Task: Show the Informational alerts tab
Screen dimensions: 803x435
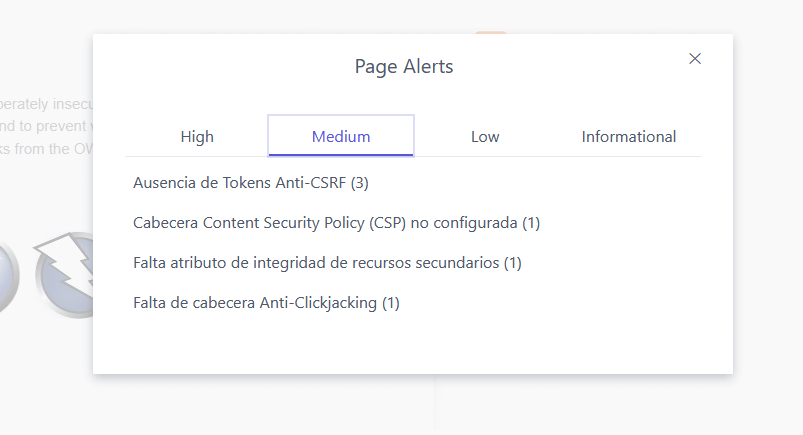Action: 629,137
